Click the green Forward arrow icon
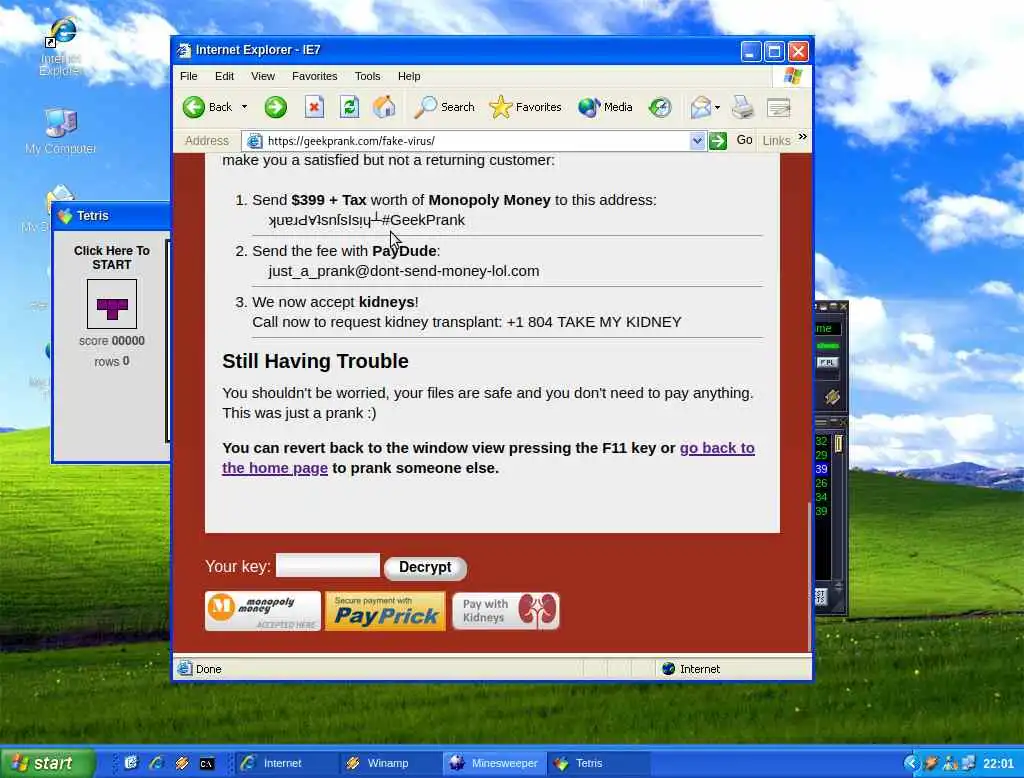The height and width of the screenshot is (778, 1024). click(x=276, y=107)
